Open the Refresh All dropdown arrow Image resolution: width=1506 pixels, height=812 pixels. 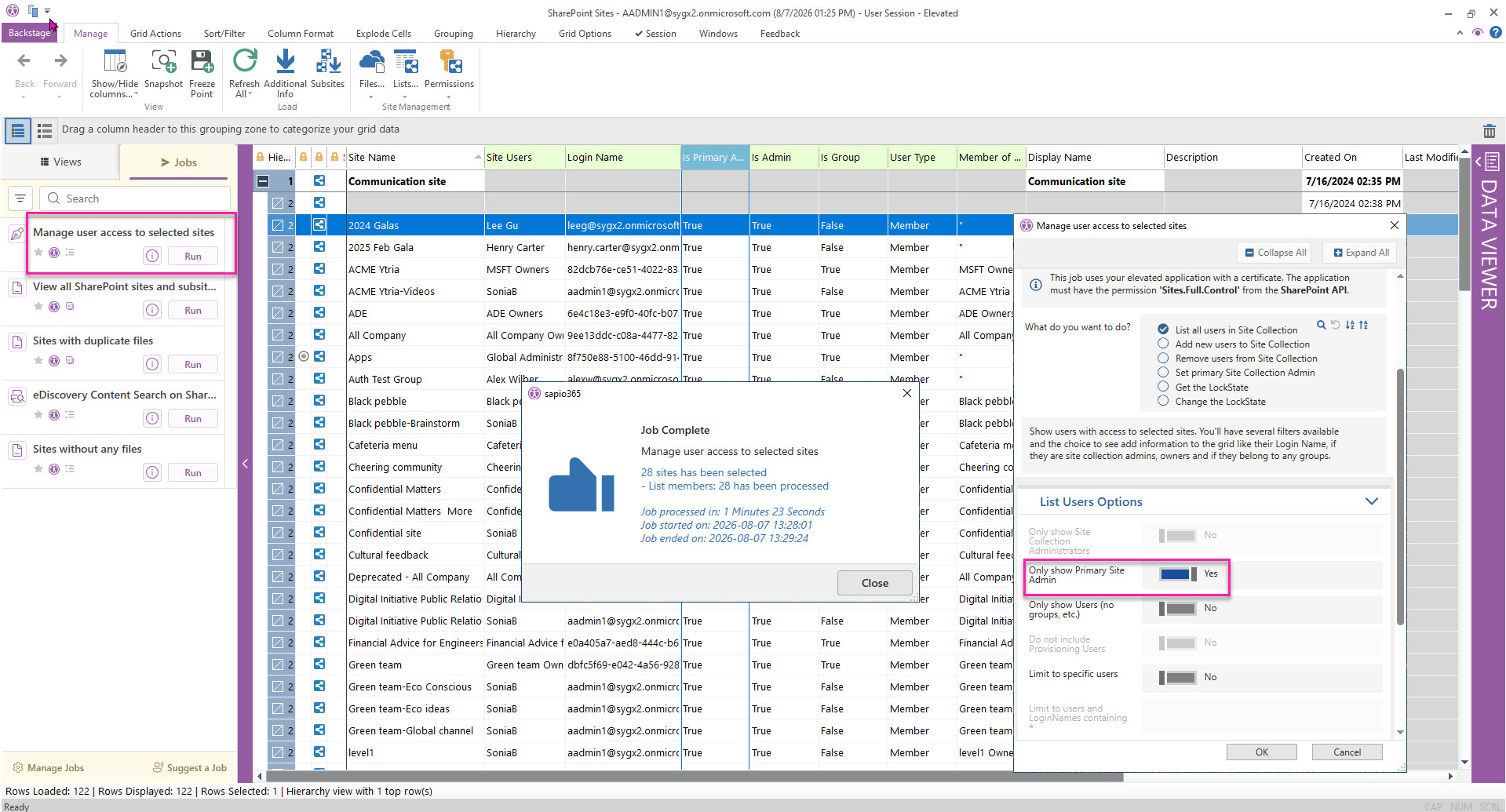[250, 94]
